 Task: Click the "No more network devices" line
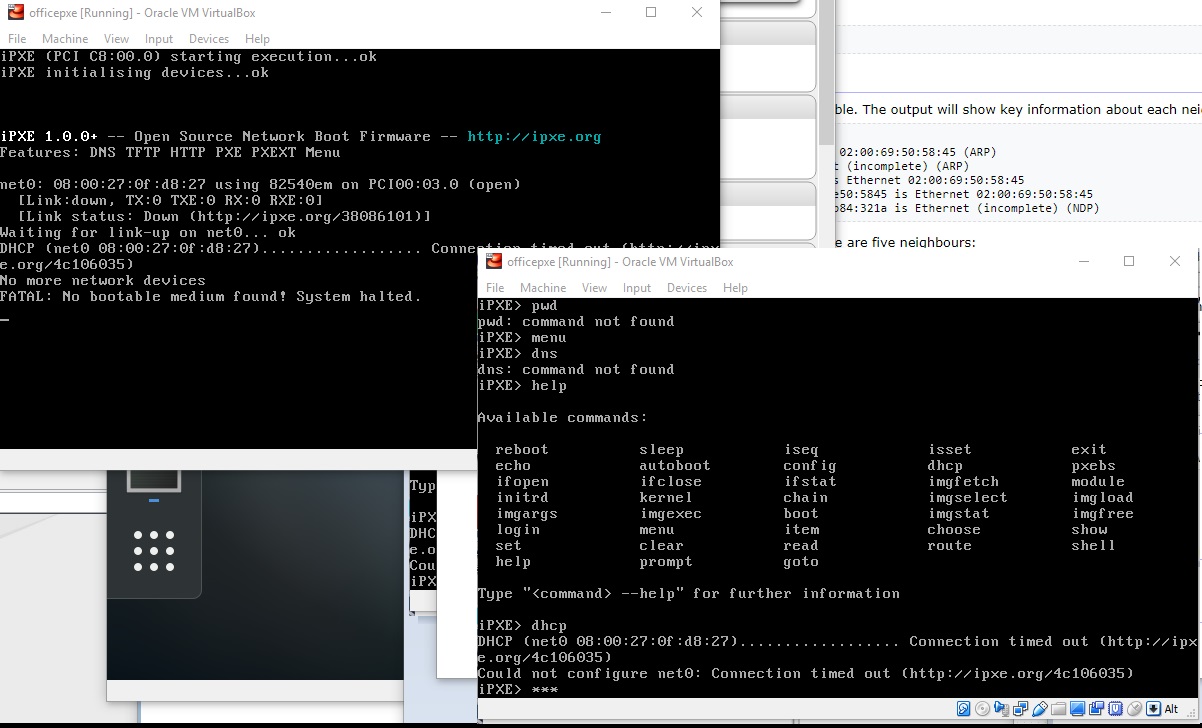(103, 281)
